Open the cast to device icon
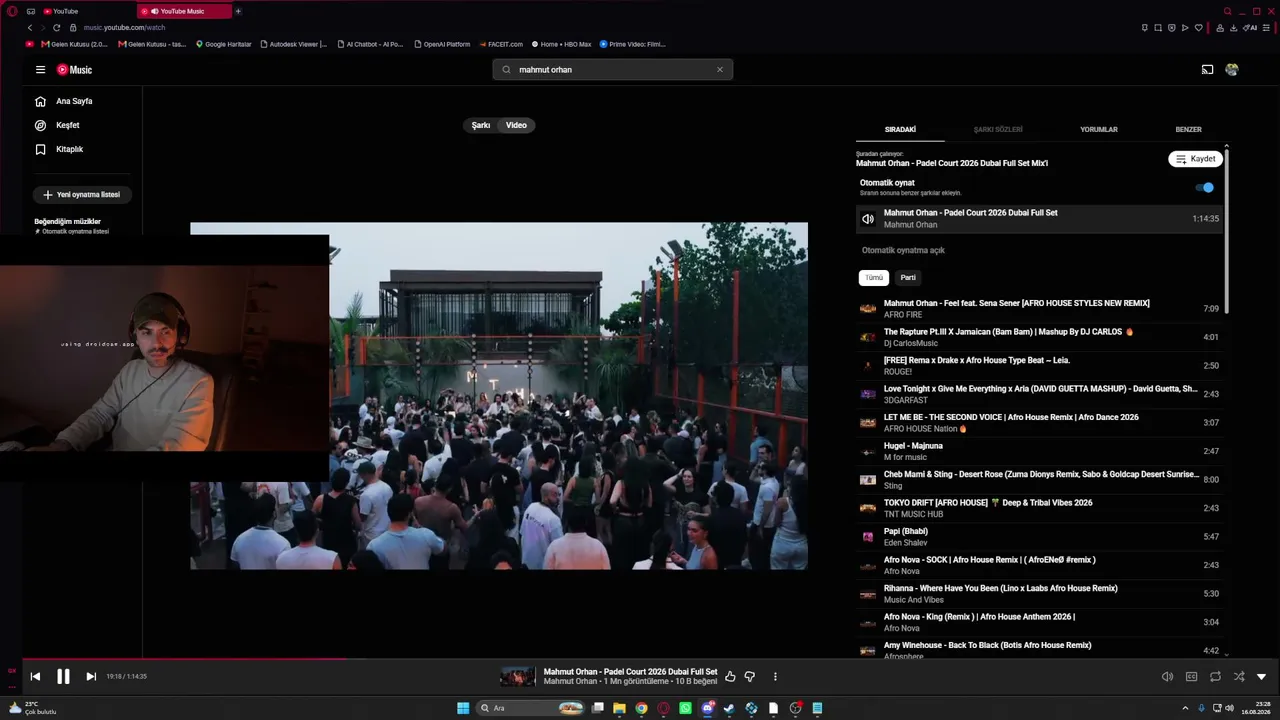The width and height of the screenshot is (1280, 720). pos(1207,70)
